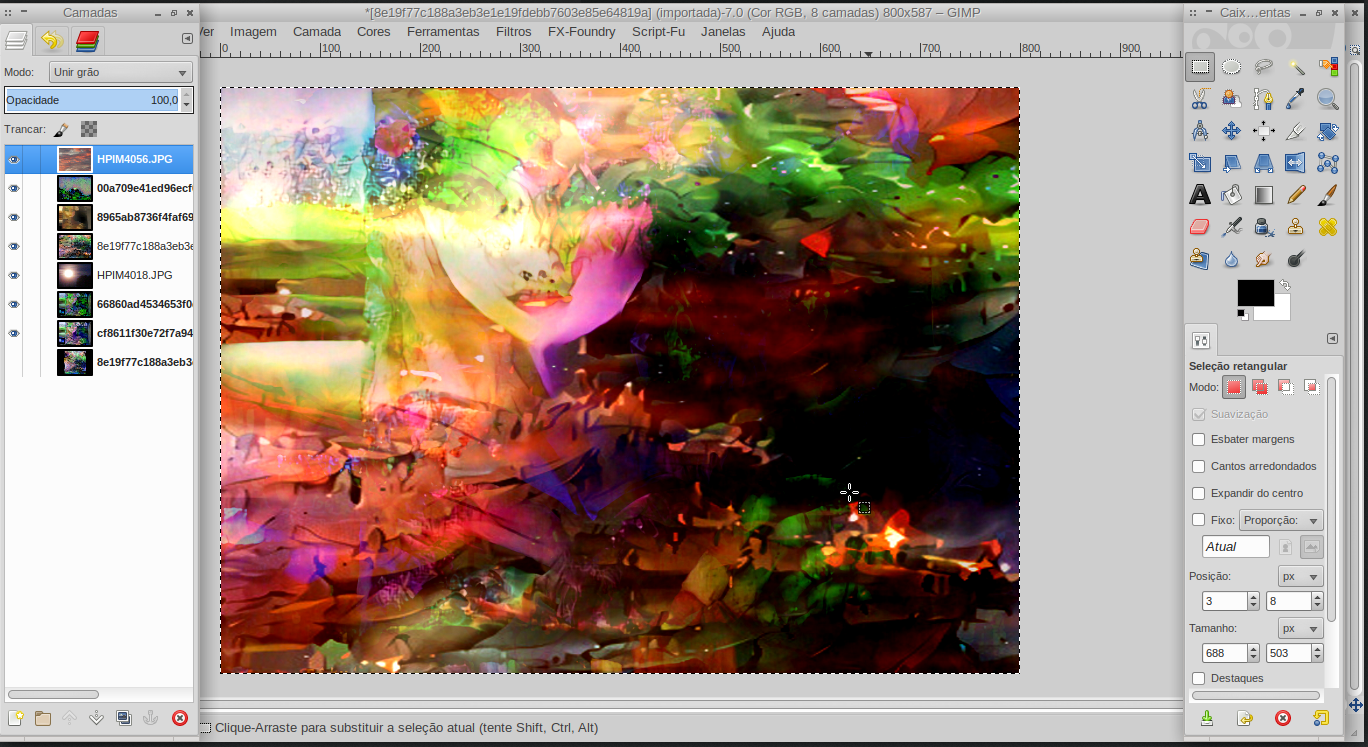Open the Cores menu
Screen dimensions: 1368x747
374,32
